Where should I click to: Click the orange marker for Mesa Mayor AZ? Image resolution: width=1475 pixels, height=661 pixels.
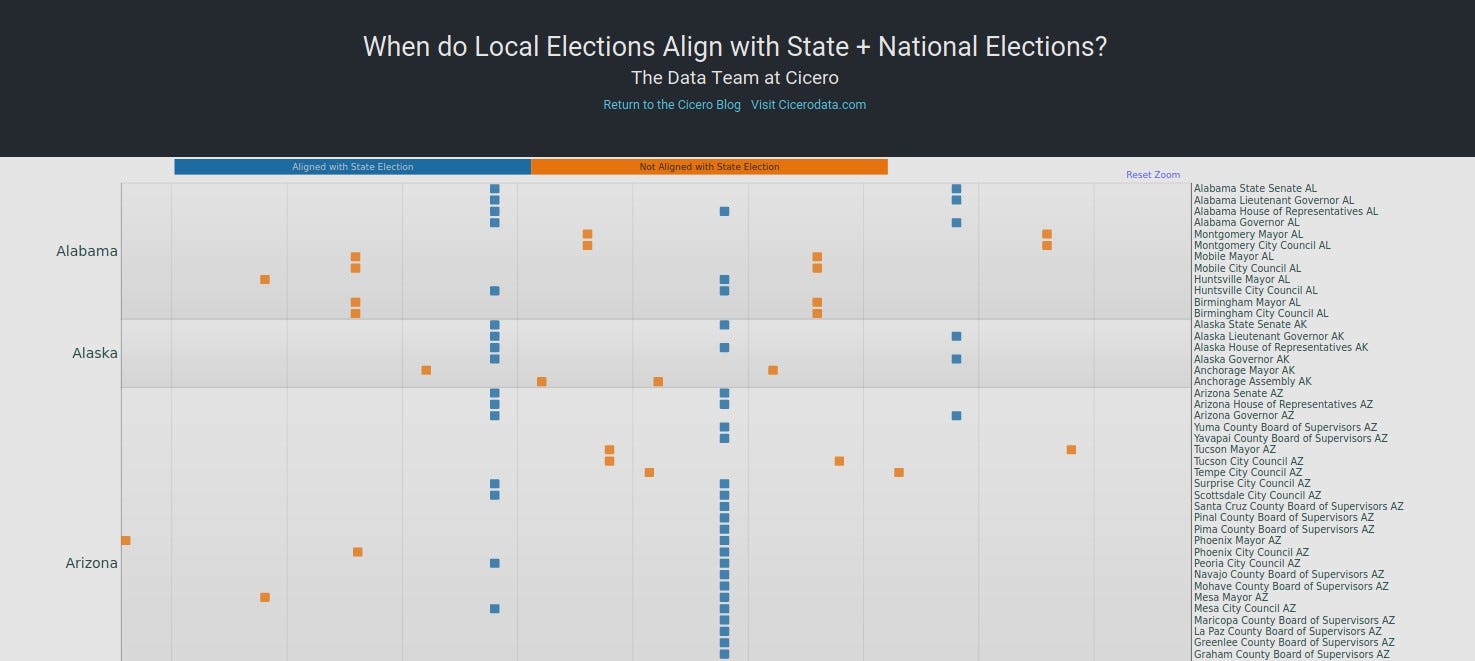click(x=263, y=597)
